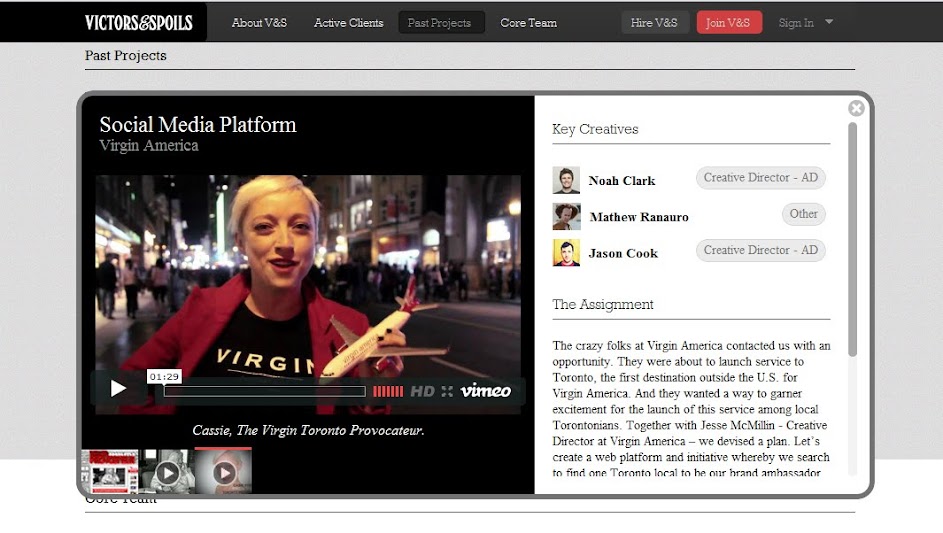Open Mathew Ranauro's profile name
Image resolution: width=943 pixels, height=533 pixels.
coord(639,217)
